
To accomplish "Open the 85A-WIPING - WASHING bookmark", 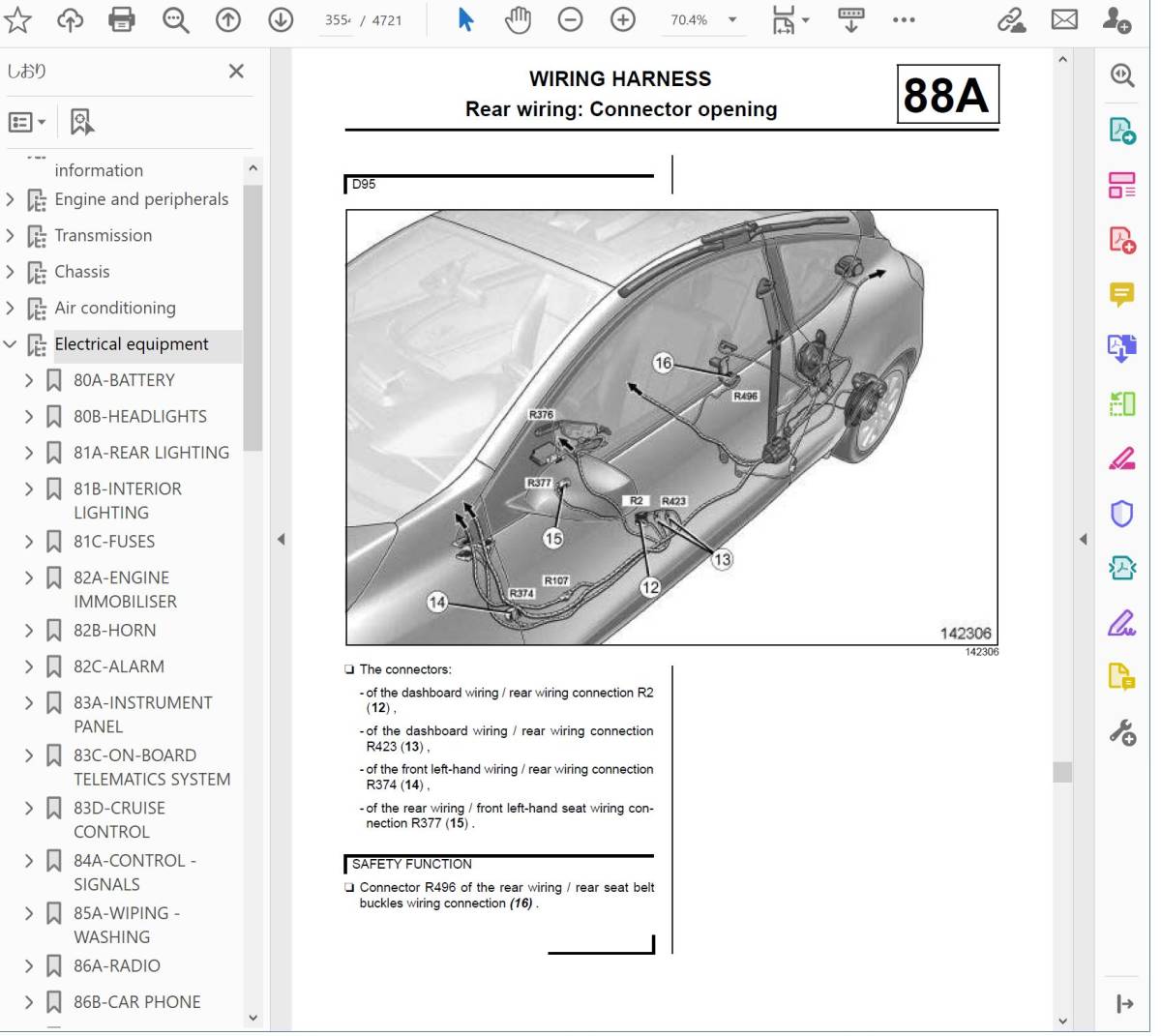I will (x=126, y=925).
